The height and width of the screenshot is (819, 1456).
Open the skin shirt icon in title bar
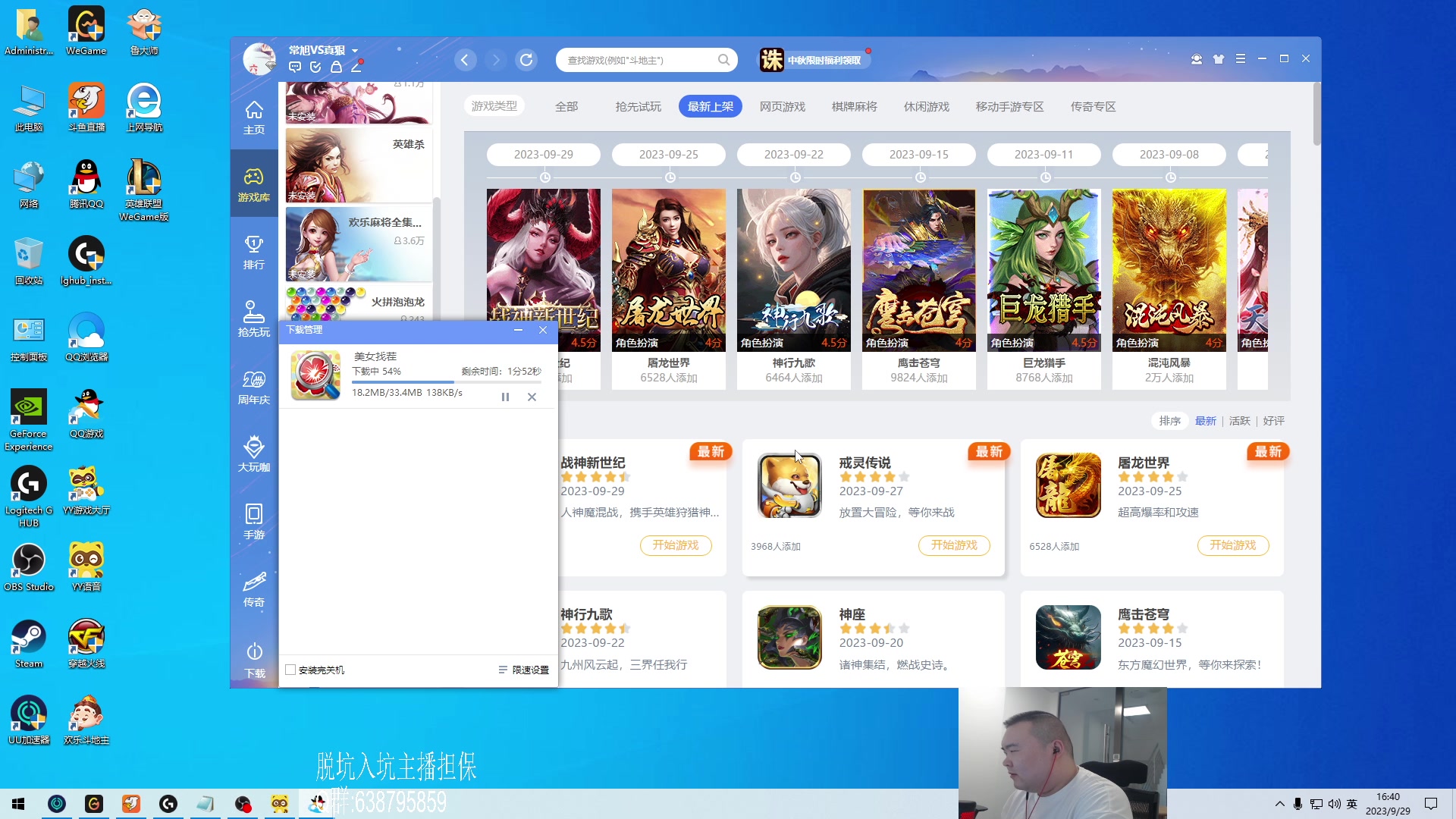coord(1219,59)
